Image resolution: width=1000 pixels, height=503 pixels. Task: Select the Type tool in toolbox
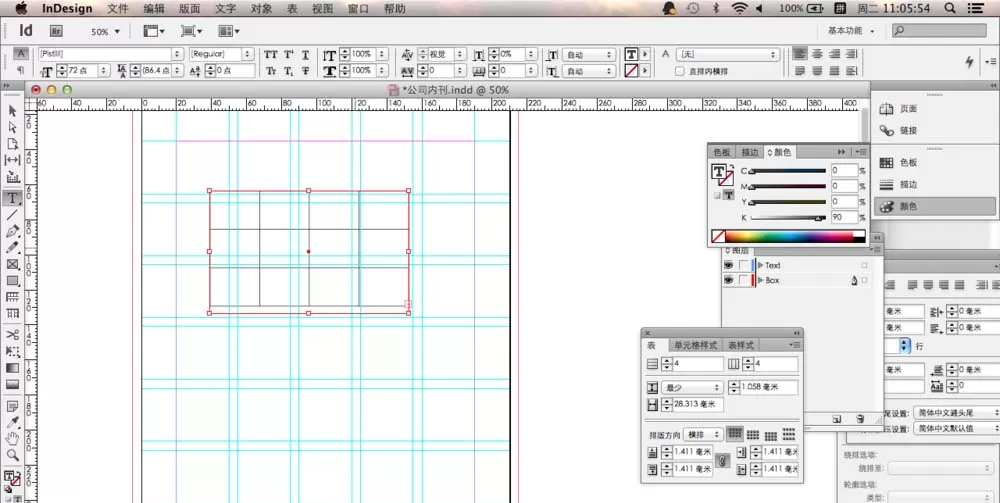pos(12,198)
